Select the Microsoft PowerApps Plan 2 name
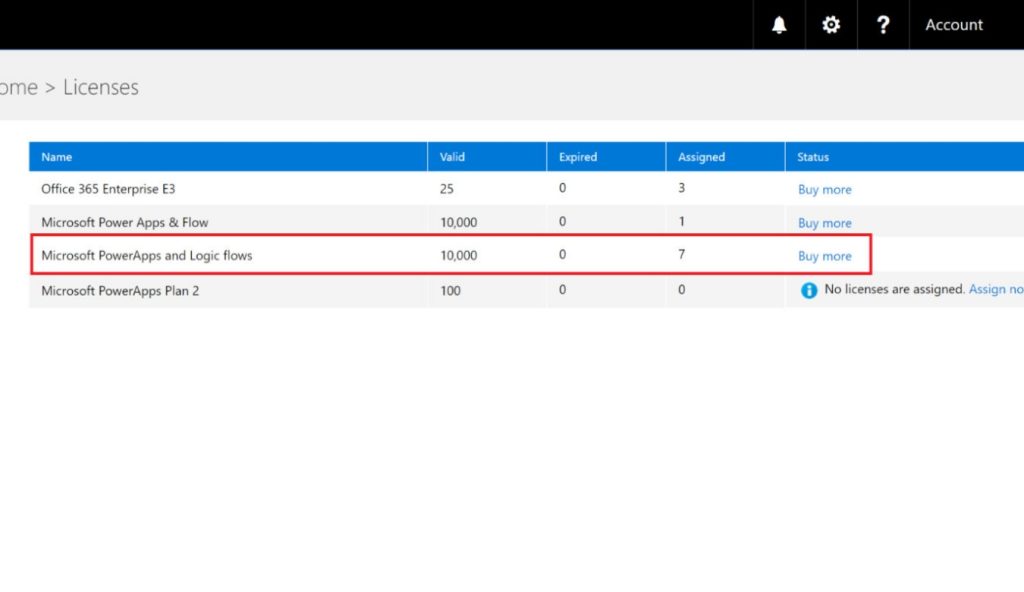Screen dimensions: 1024x592 coord(120,291)
